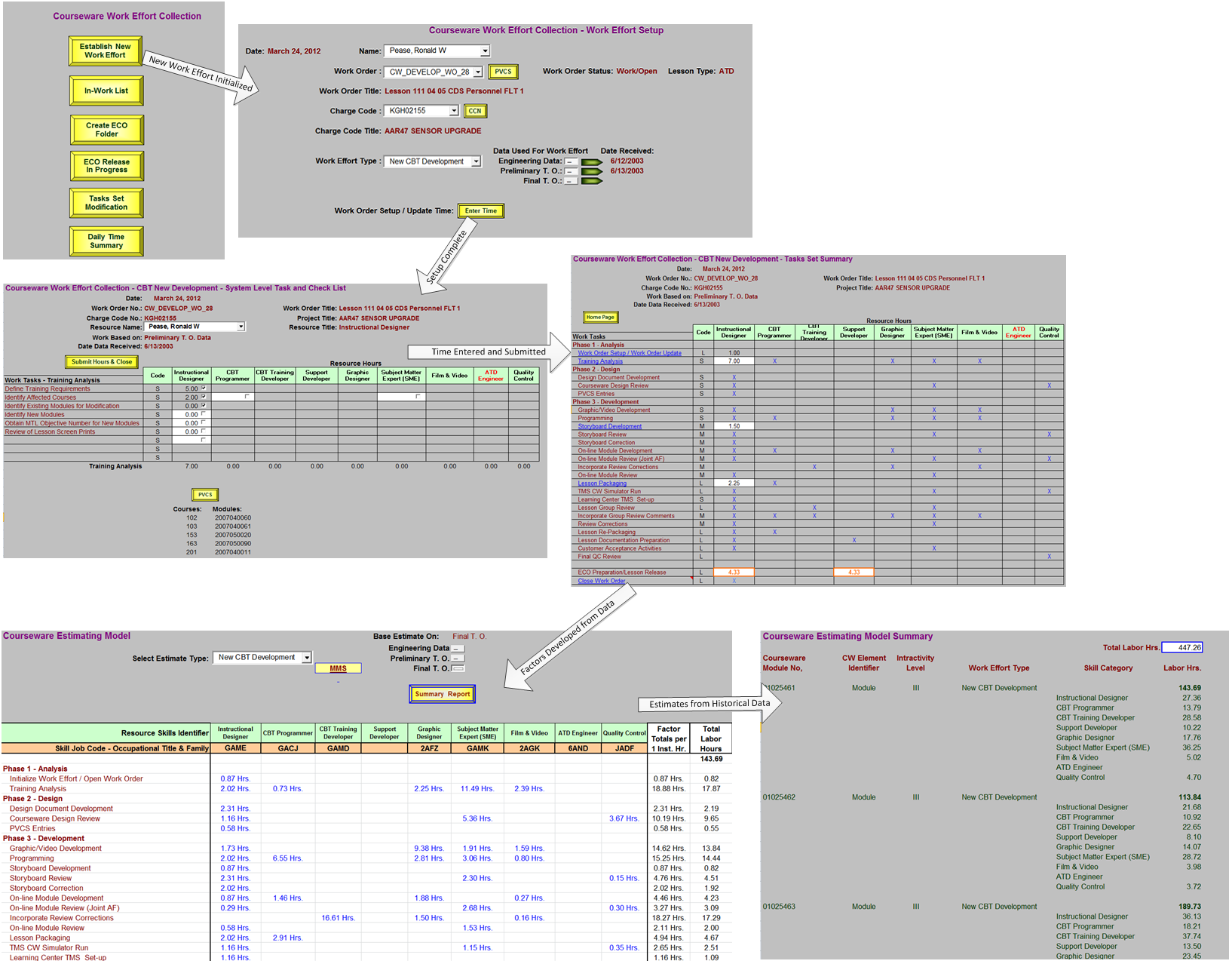
Task: Click the Programming 6.55 Hrs. value
Action: (x=287, y=858)
